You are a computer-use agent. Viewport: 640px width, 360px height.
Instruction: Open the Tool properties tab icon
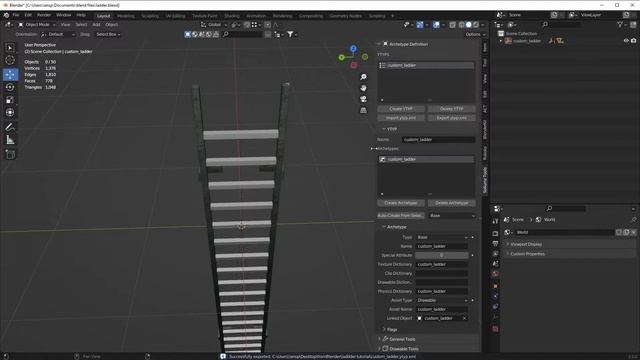495,221
